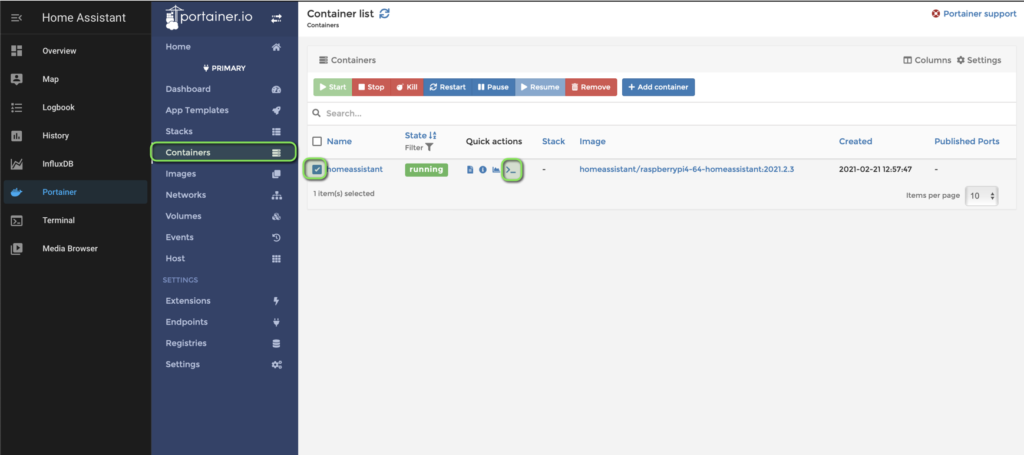Open the homeassistant container name link
The height and width of the screenshot is (455, 1024).
[x=355, y=170]
